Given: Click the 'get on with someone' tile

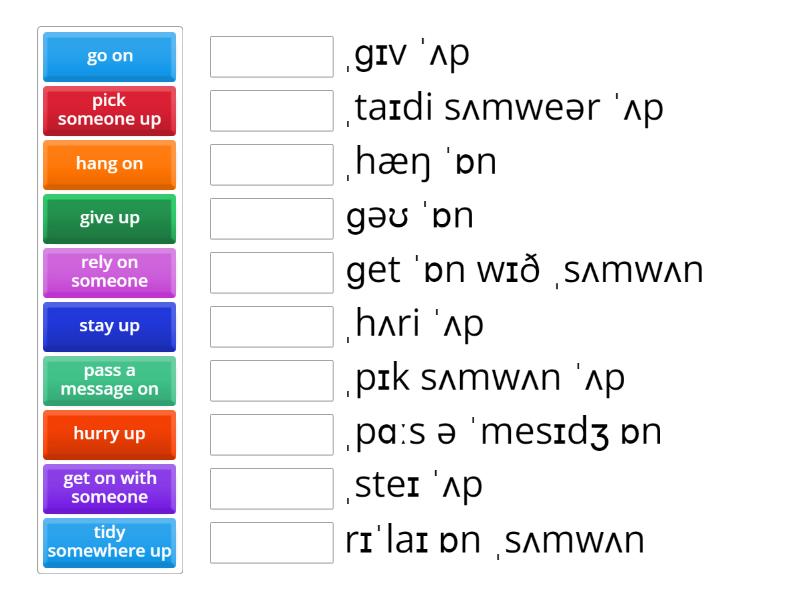Looking at the screenshot, I should 109,489.
